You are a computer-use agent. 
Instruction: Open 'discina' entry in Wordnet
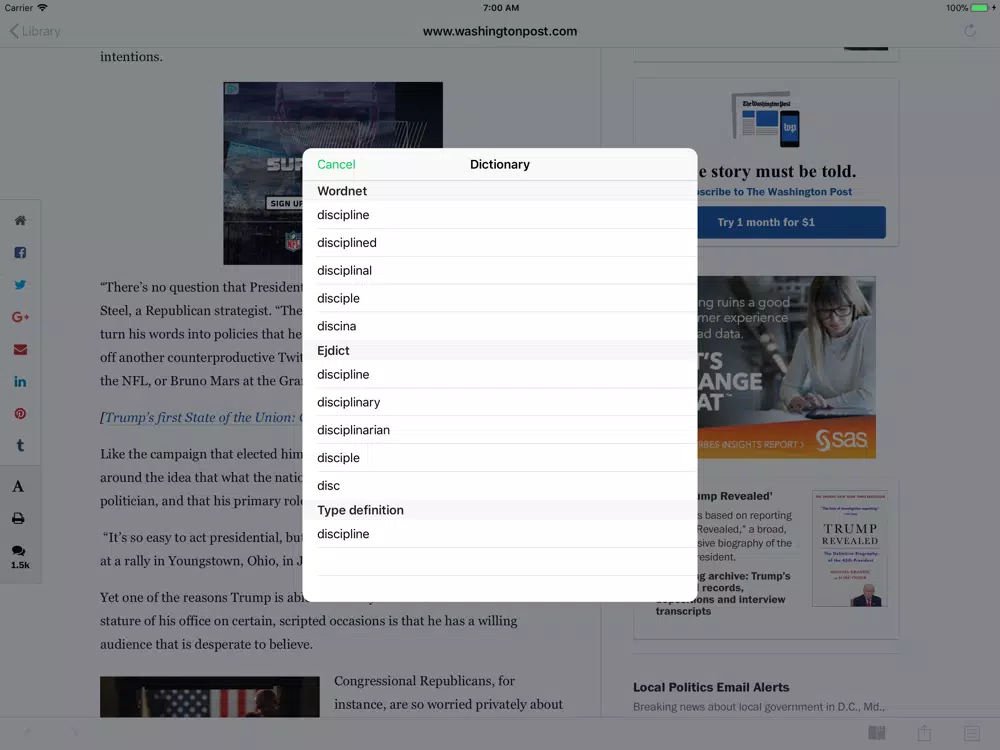499,326
